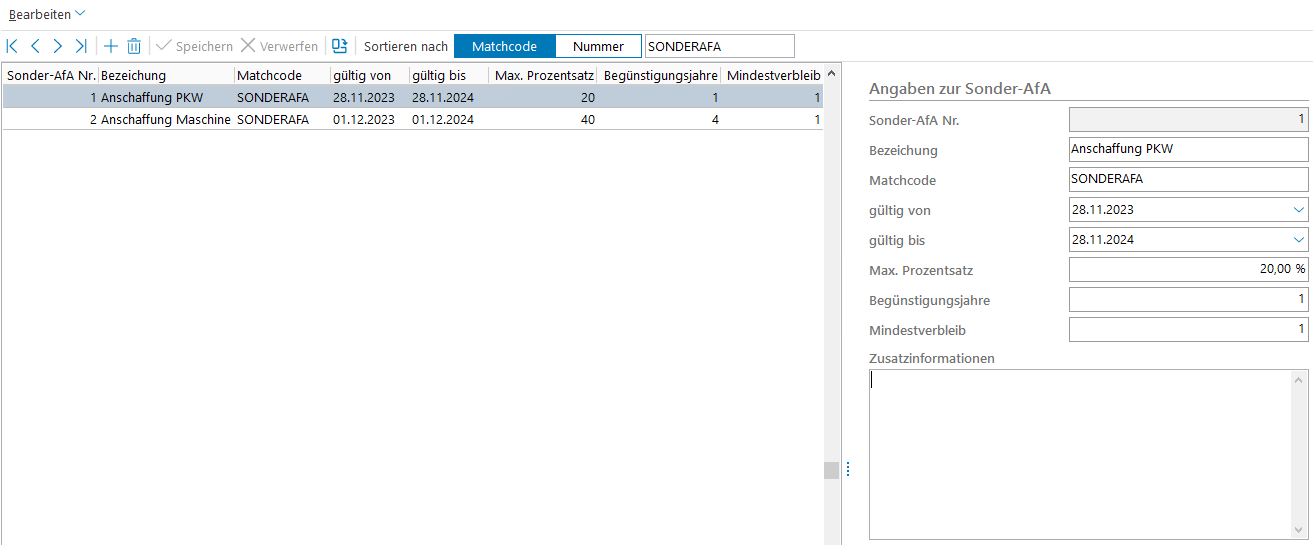Sort list by Nummer
The image size is (1313, 545).
click(x=598, y=46)
